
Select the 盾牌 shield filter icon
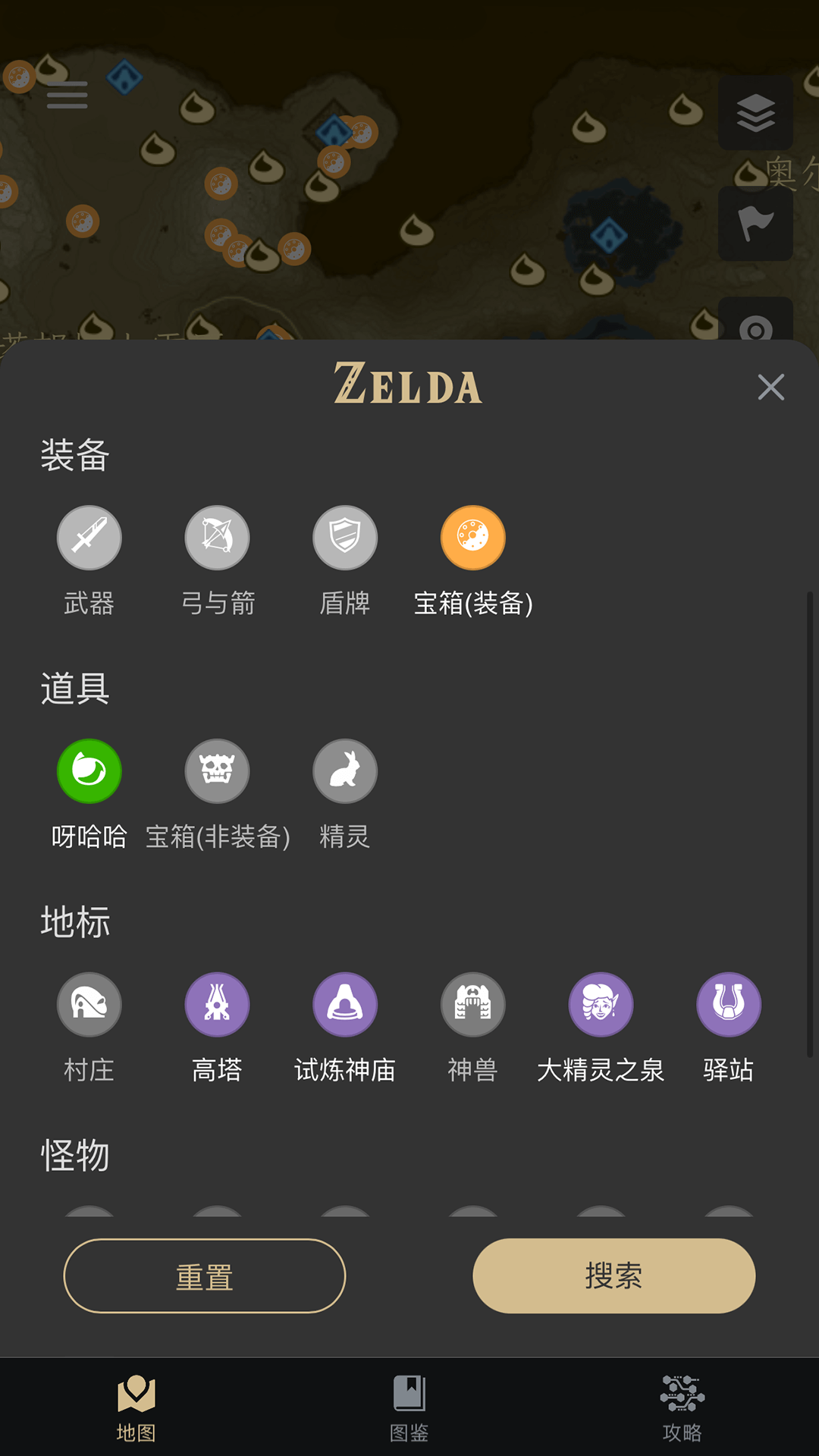click(x=344, y=537)
